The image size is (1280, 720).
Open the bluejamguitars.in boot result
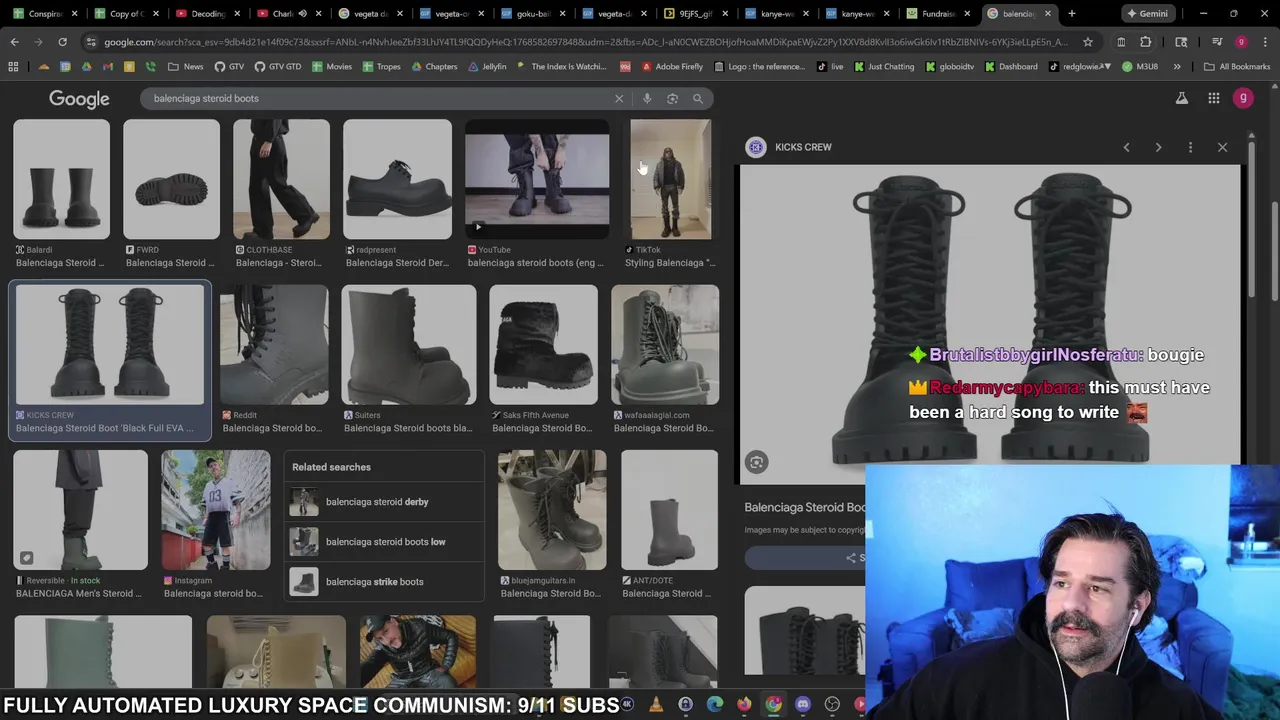[x=552, y=510]
